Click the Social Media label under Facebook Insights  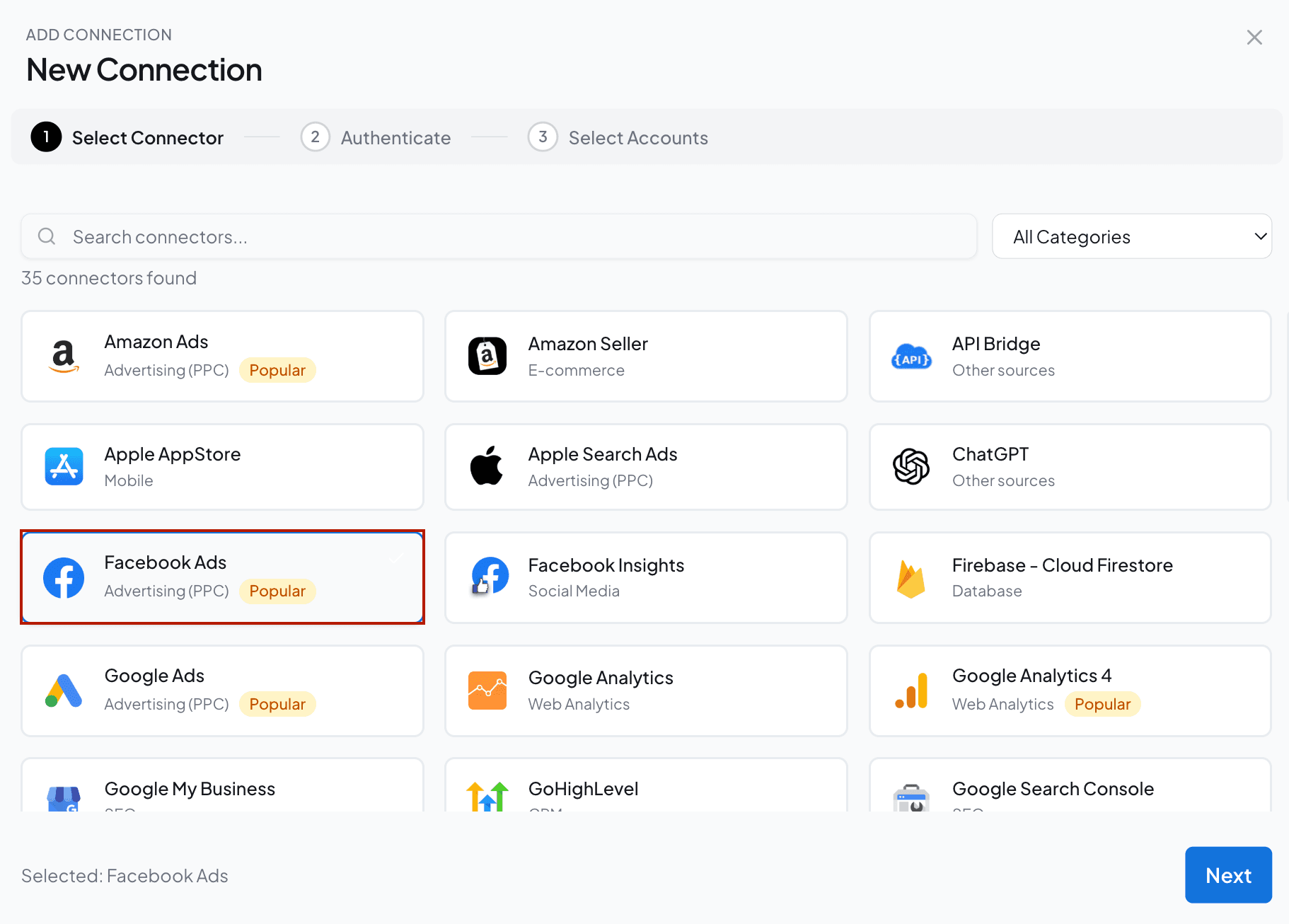coord(574,591)
